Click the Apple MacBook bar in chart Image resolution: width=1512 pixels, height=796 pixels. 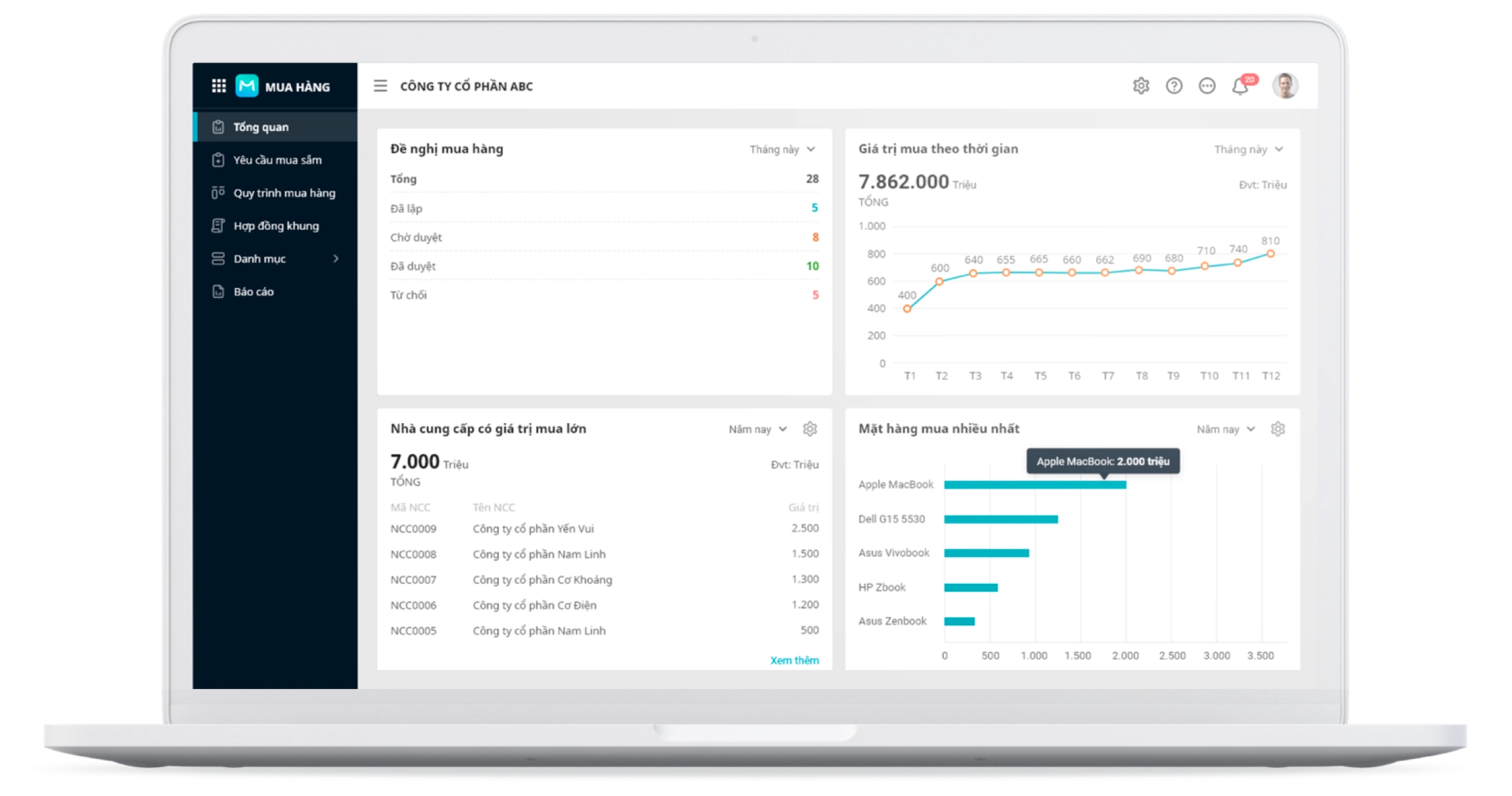coord(1034,485)
